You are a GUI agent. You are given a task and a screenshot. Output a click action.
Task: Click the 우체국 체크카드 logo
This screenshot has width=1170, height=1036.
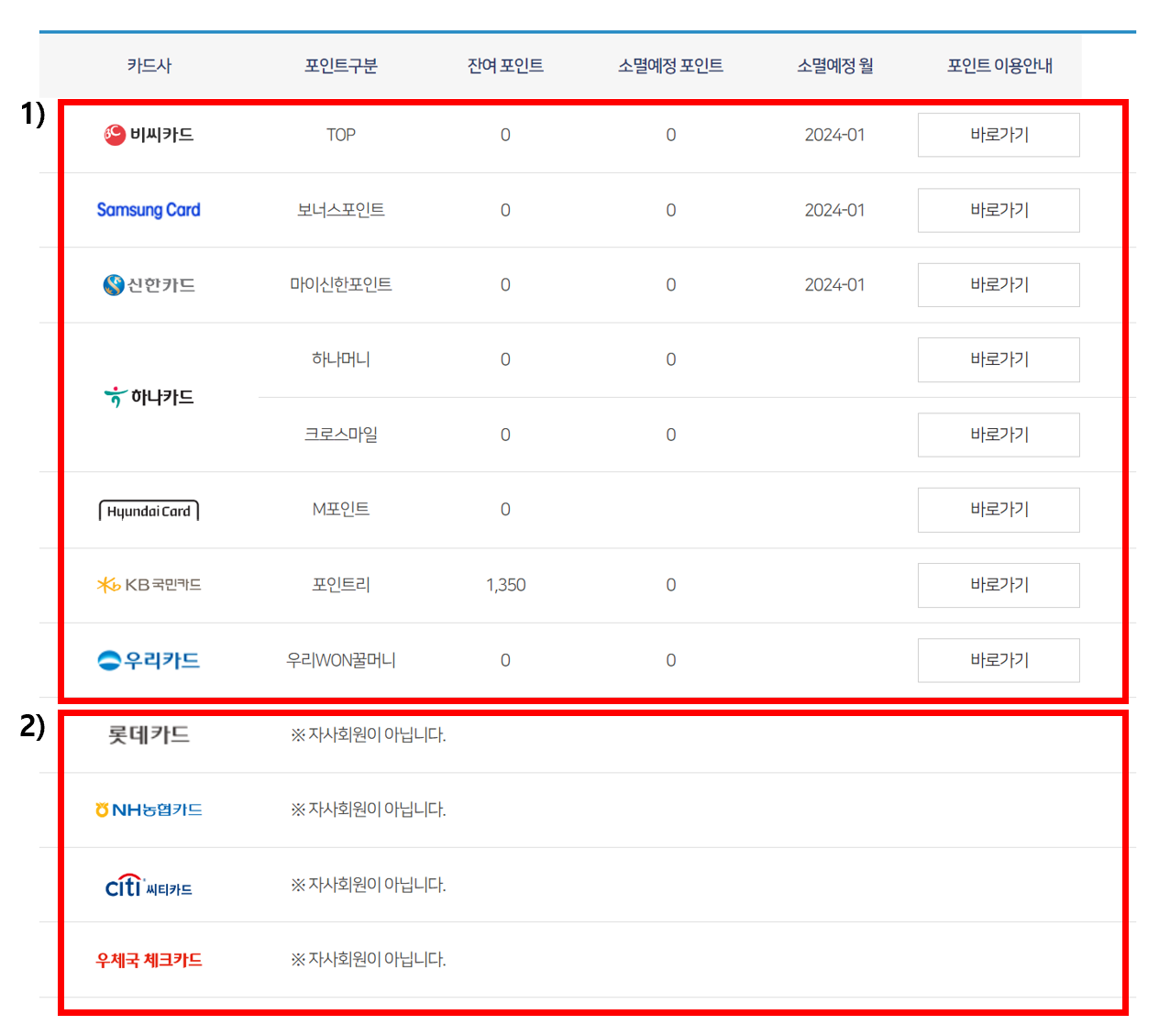click(x=149, y=960)
